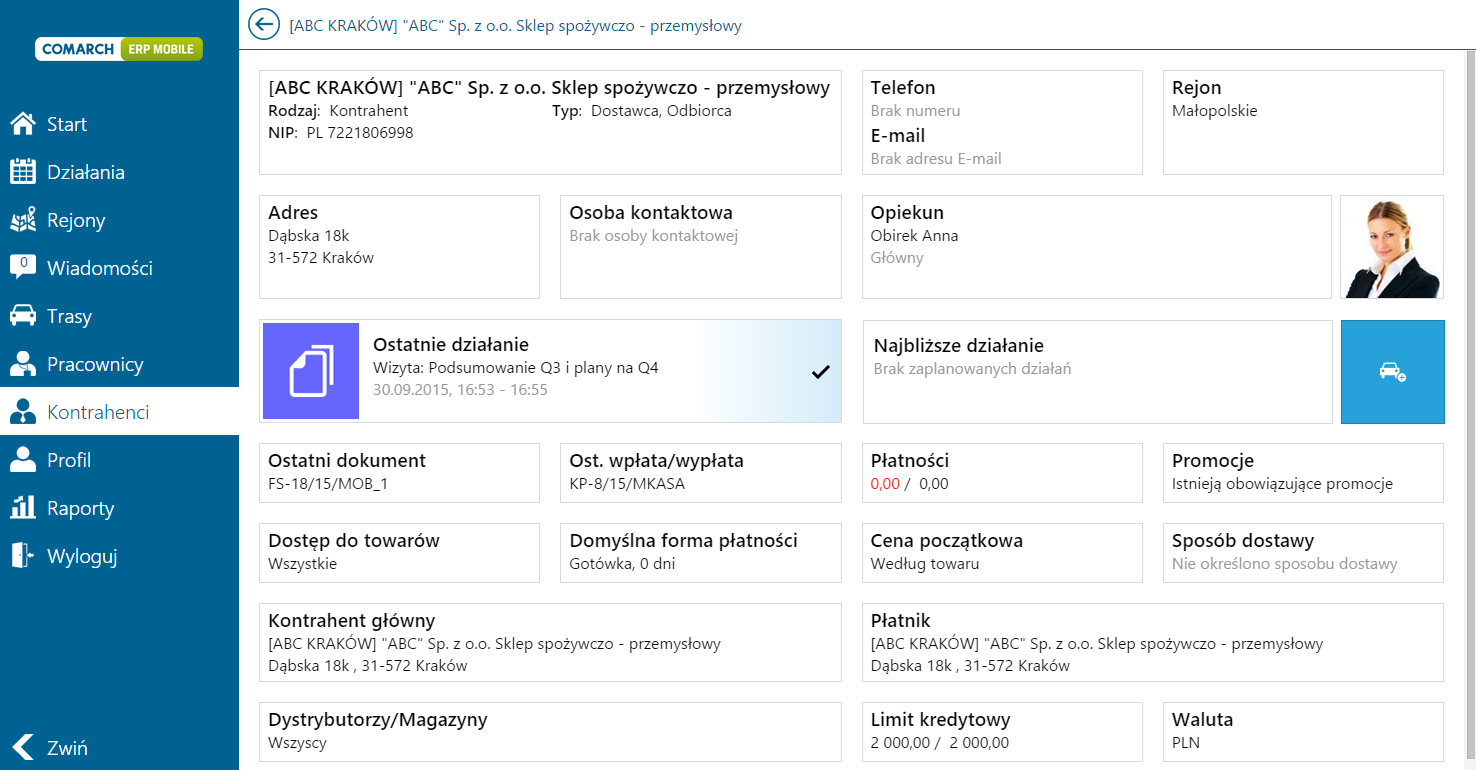1476x770 pixels.
Task: Open Start via the home icon
Action: point(22,124)
